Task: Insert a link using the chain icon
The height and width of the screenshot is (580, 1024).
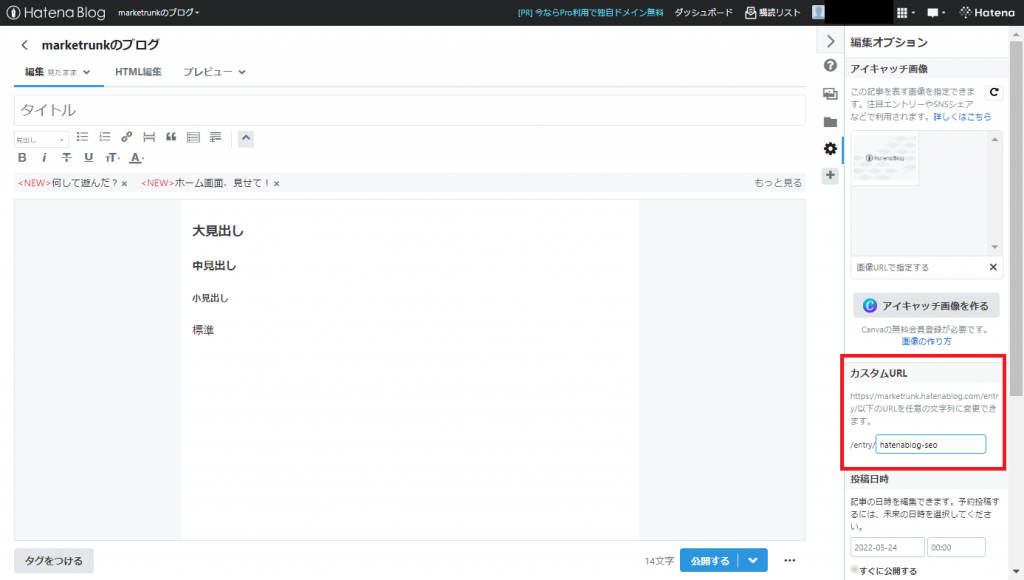Action: tap(126, 137)
